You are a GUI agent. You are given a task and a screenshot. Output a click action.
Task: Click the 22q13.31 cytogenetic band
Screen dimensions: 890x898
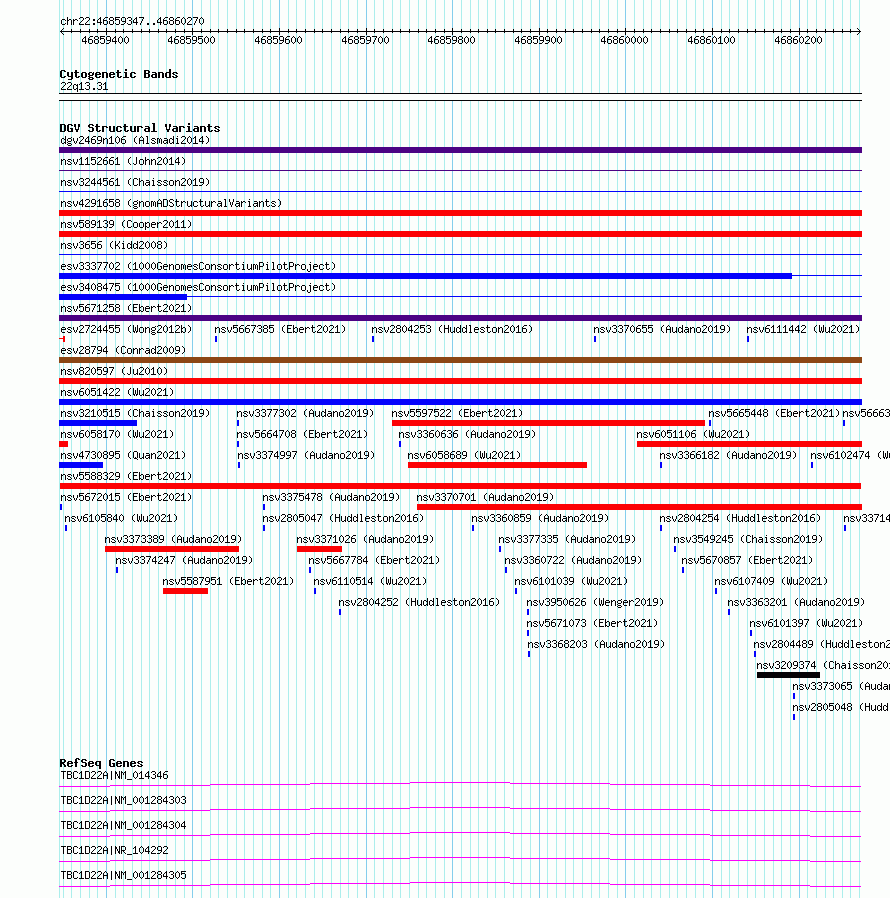click(x=460, y=97)
